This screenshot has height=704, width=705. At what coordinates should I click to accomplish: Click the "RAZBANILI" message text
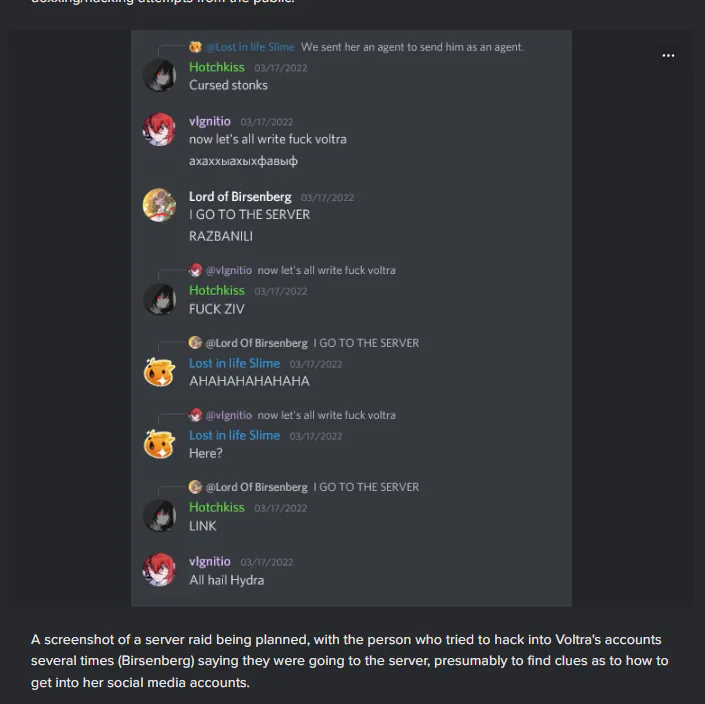(x=221, y=236)
